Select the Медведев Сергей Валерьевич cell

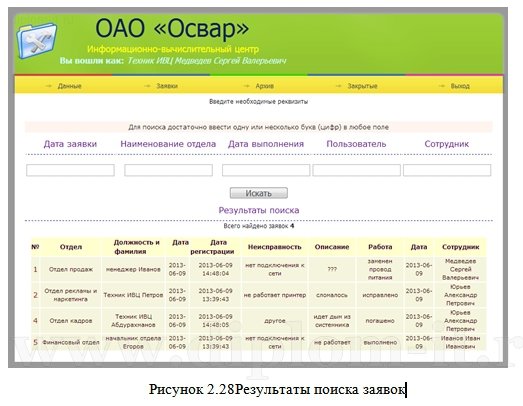pos(460,269)
